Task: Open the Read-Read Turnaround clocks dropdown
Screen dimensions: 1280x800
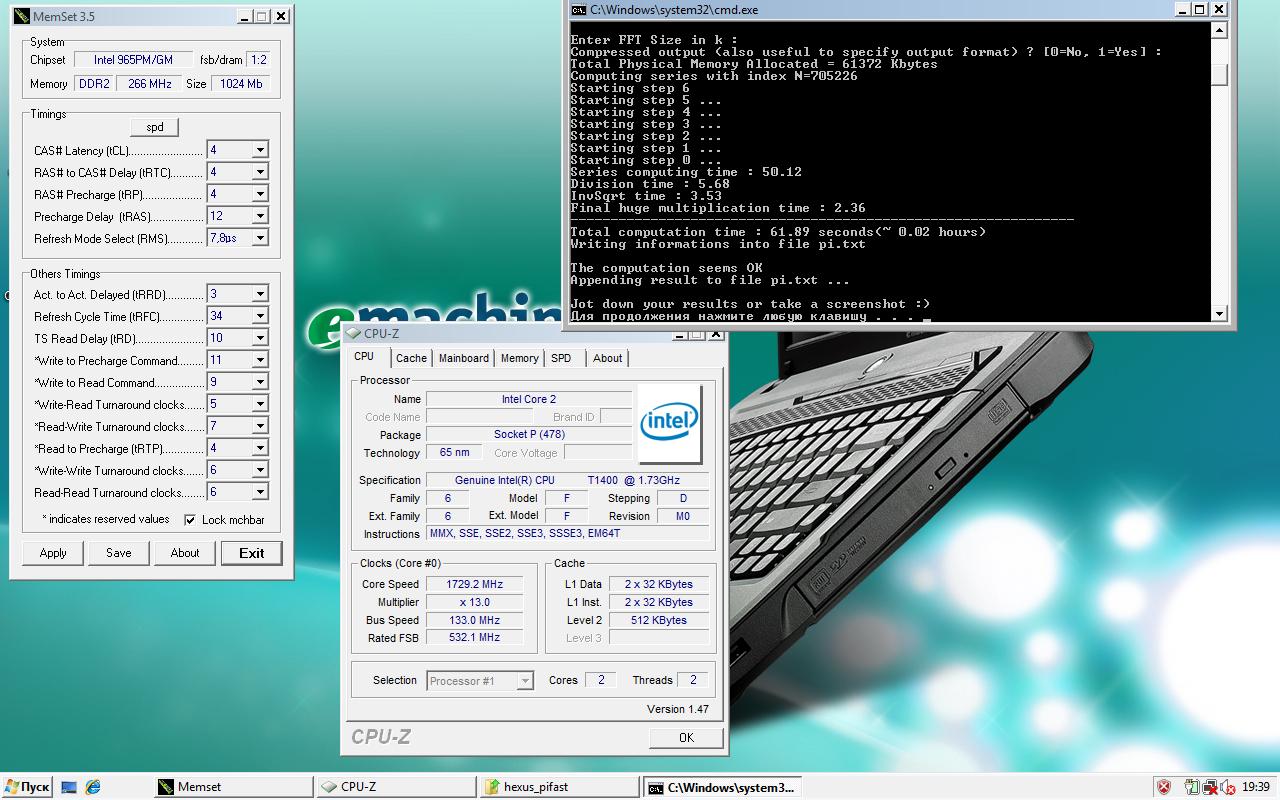Action: (x=260, y=492)
